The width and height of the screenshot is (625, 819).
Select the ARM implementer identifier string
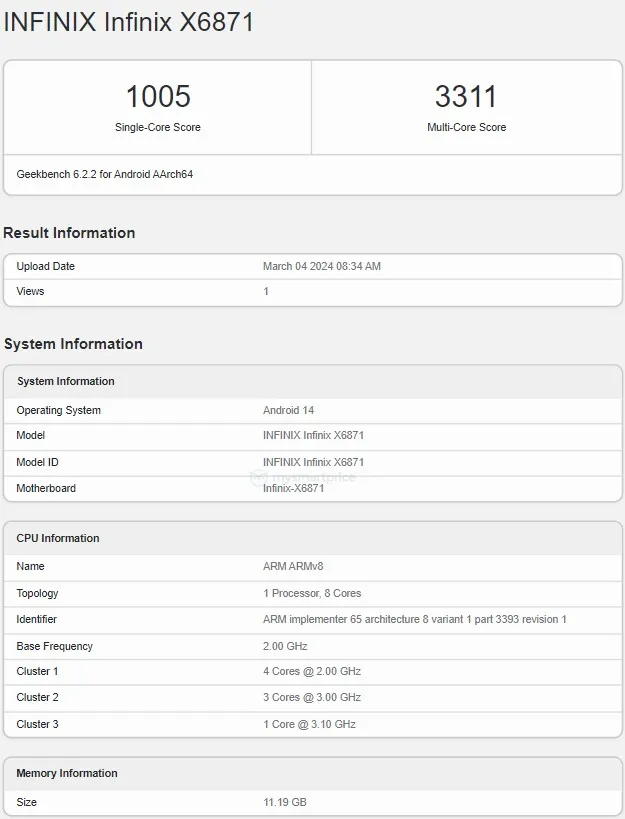tap(414, 619)
